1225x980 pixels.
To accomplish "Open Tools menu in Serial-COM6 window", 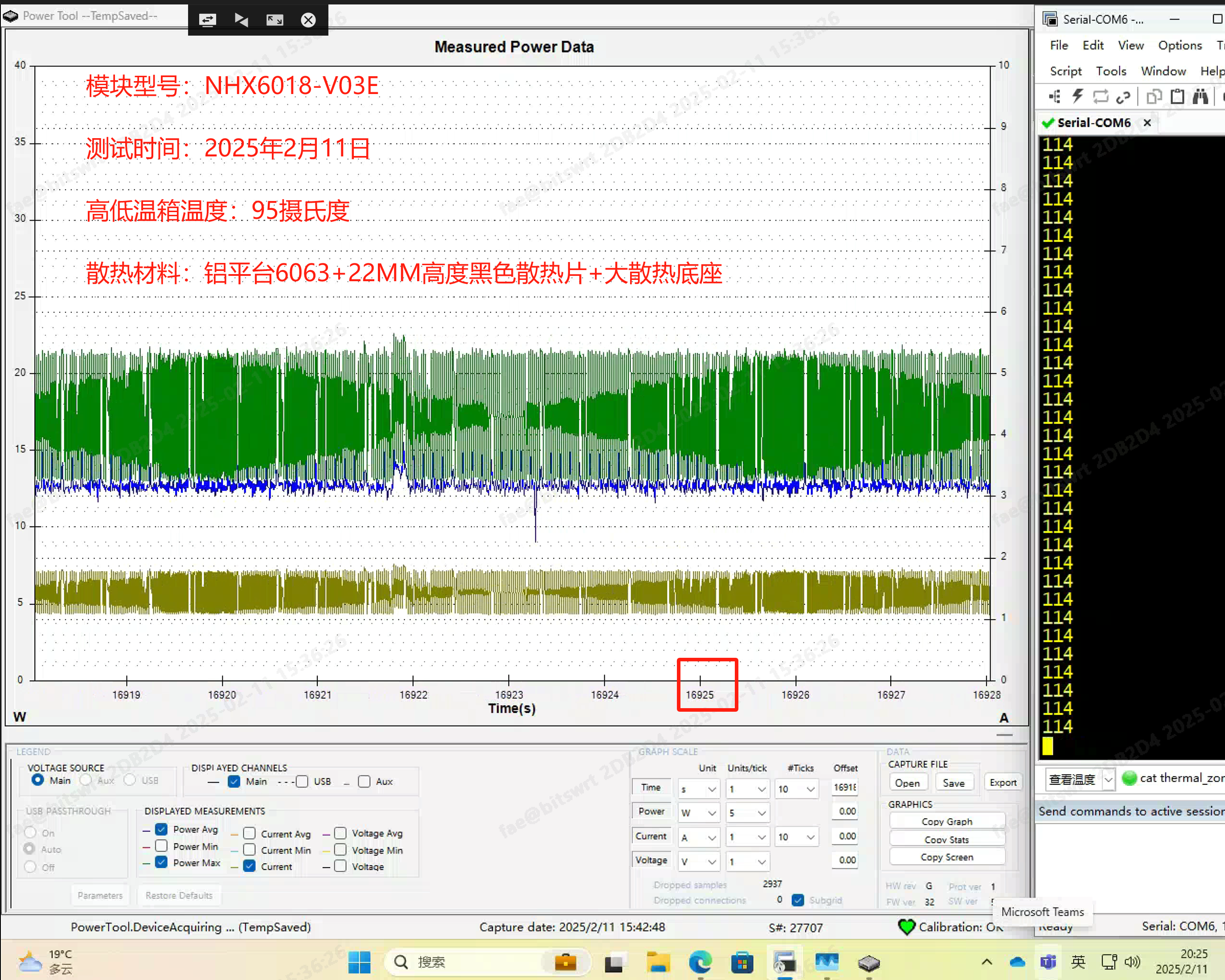I will pos(1111,71).
